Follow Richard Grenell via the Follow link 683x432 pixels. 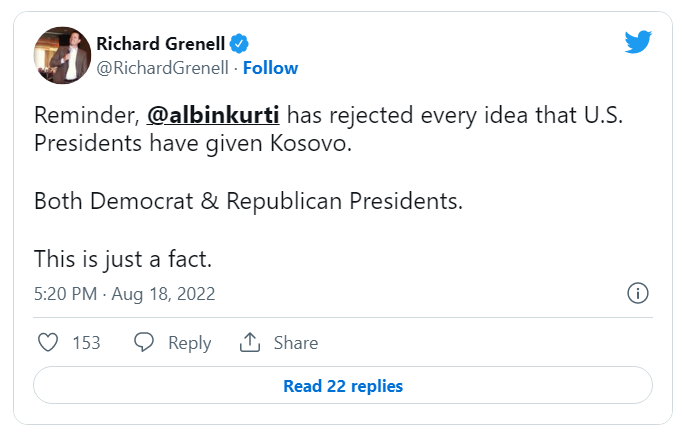tap(270, 68)
